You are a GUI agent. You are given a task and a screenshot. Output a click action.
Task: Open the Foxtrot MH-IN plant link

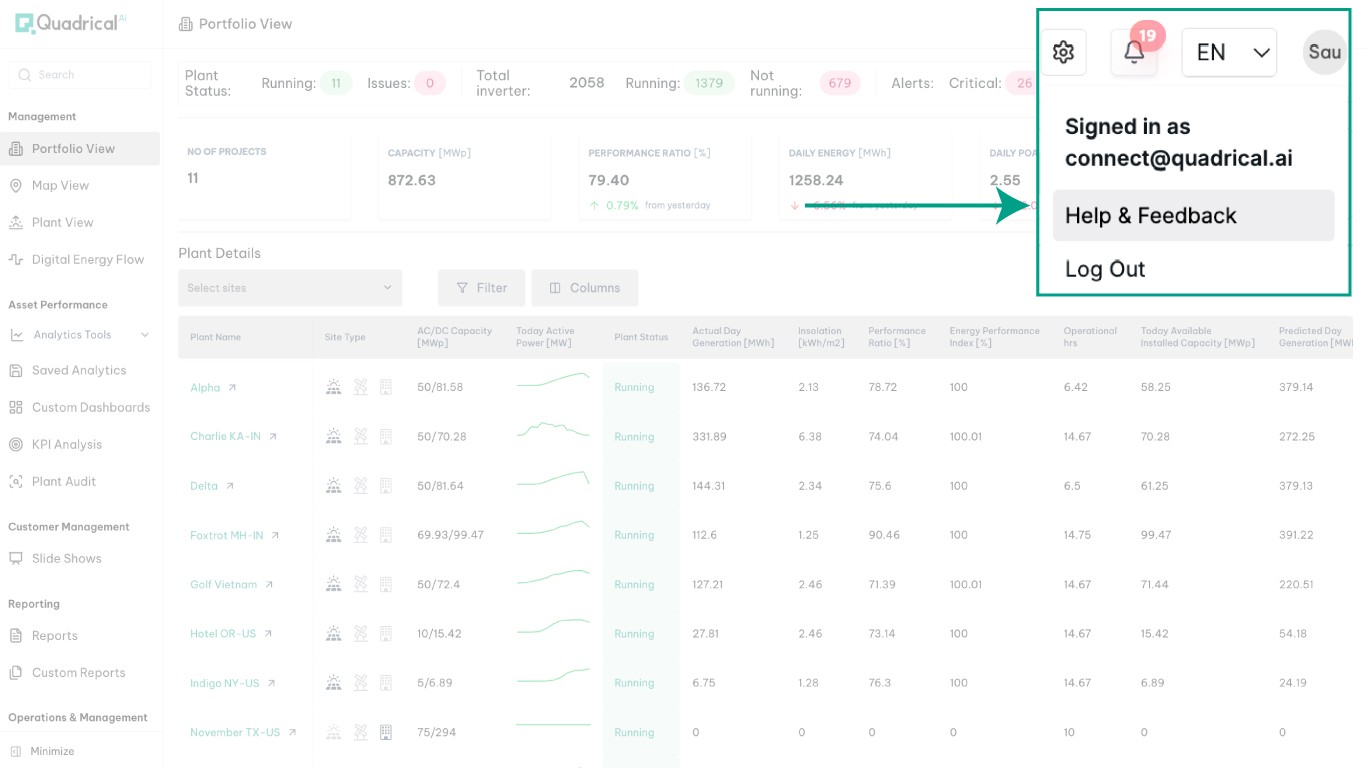click(x=227, y=536)
